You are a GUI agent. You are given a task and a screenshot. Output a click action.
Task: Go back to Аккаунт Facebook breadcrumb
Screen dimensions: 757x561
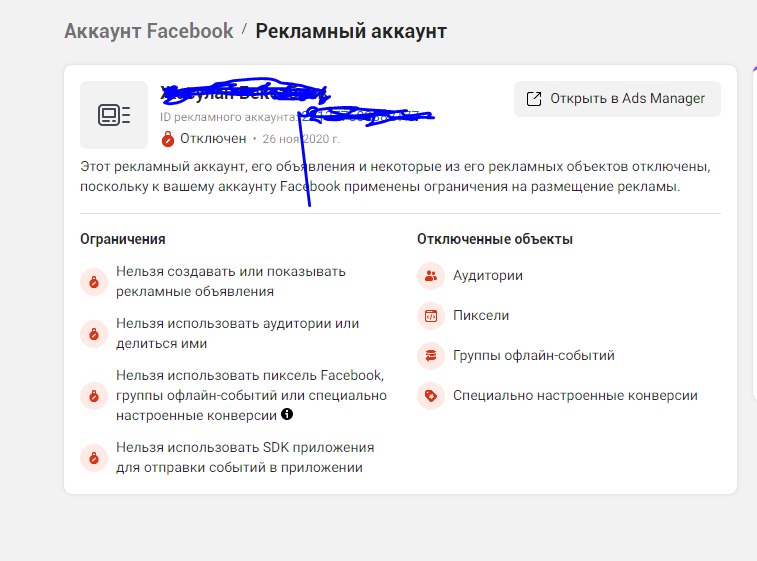pyautogui.click(x=149, y=31)
